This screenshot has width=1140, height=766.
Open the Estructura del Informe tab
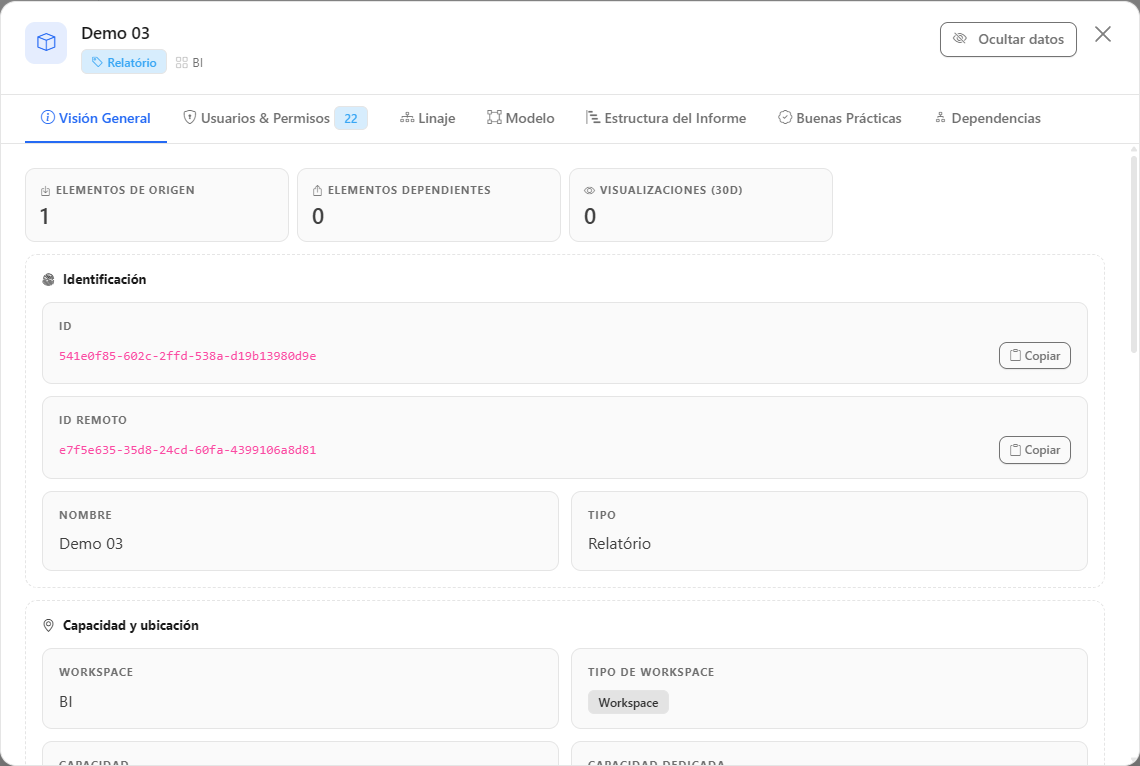[x=666, y=118]
